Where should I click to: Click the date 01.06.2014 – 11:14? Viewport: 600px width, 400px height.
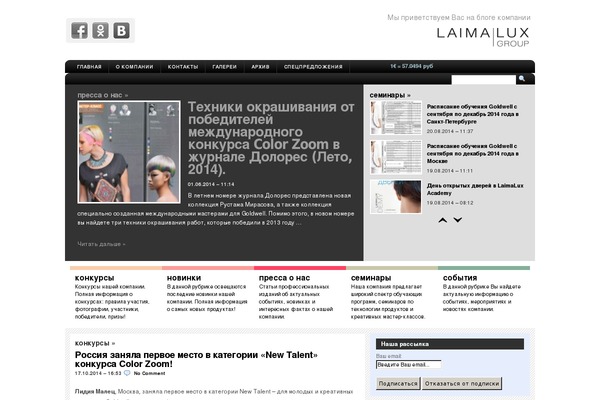211,184
